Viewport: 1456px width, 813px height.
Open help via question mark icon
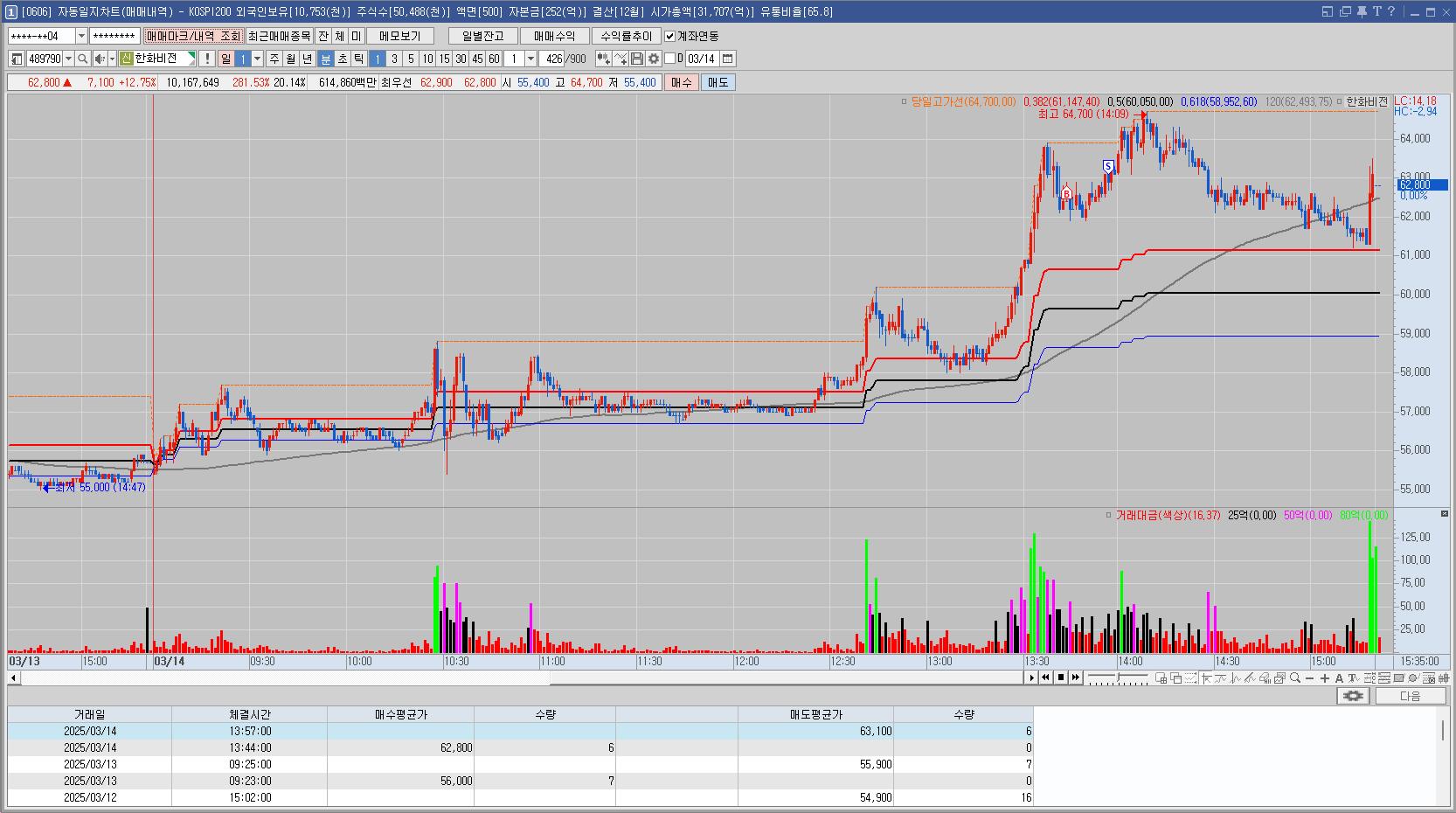pyautogui.click(x=1391, y=11)
